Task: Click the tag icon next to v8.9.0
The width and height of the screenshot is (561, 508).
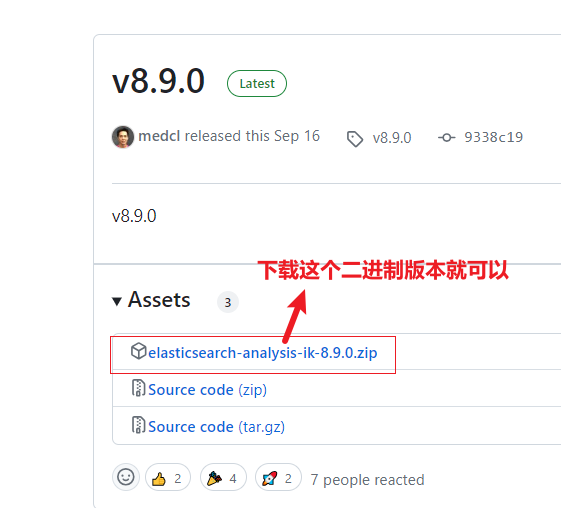Action: pyautogui.click(x=355, y=139)
